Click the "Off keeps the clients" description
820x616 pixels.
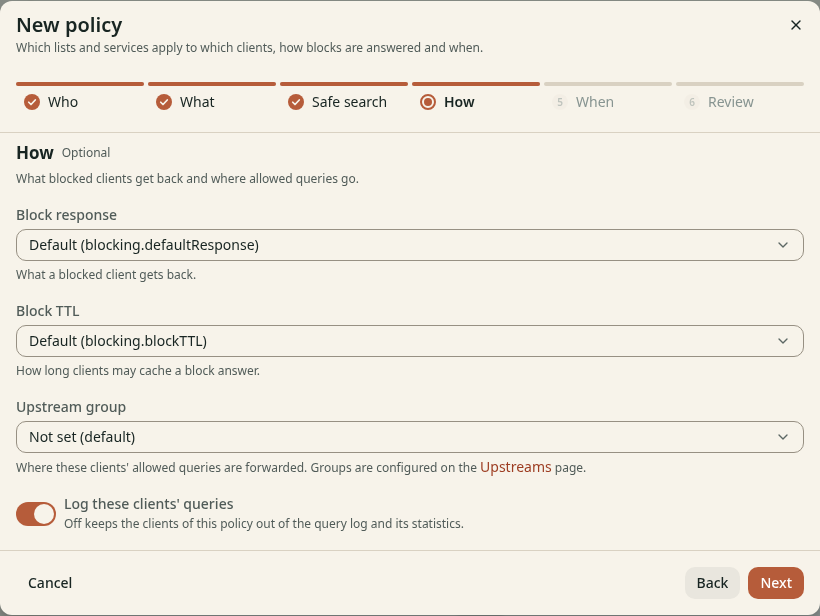coord(264,523)
